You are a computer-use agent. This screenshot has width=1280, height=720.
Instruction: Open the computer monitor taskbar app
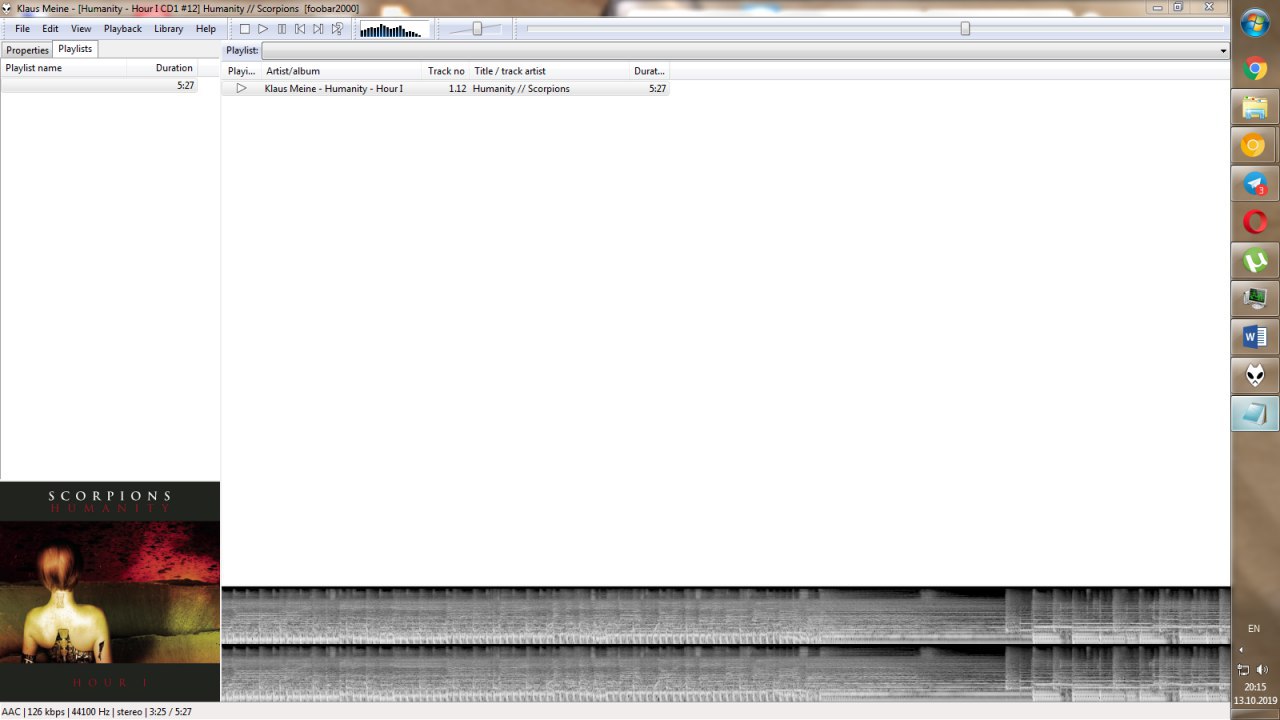tap(1255, 298)
